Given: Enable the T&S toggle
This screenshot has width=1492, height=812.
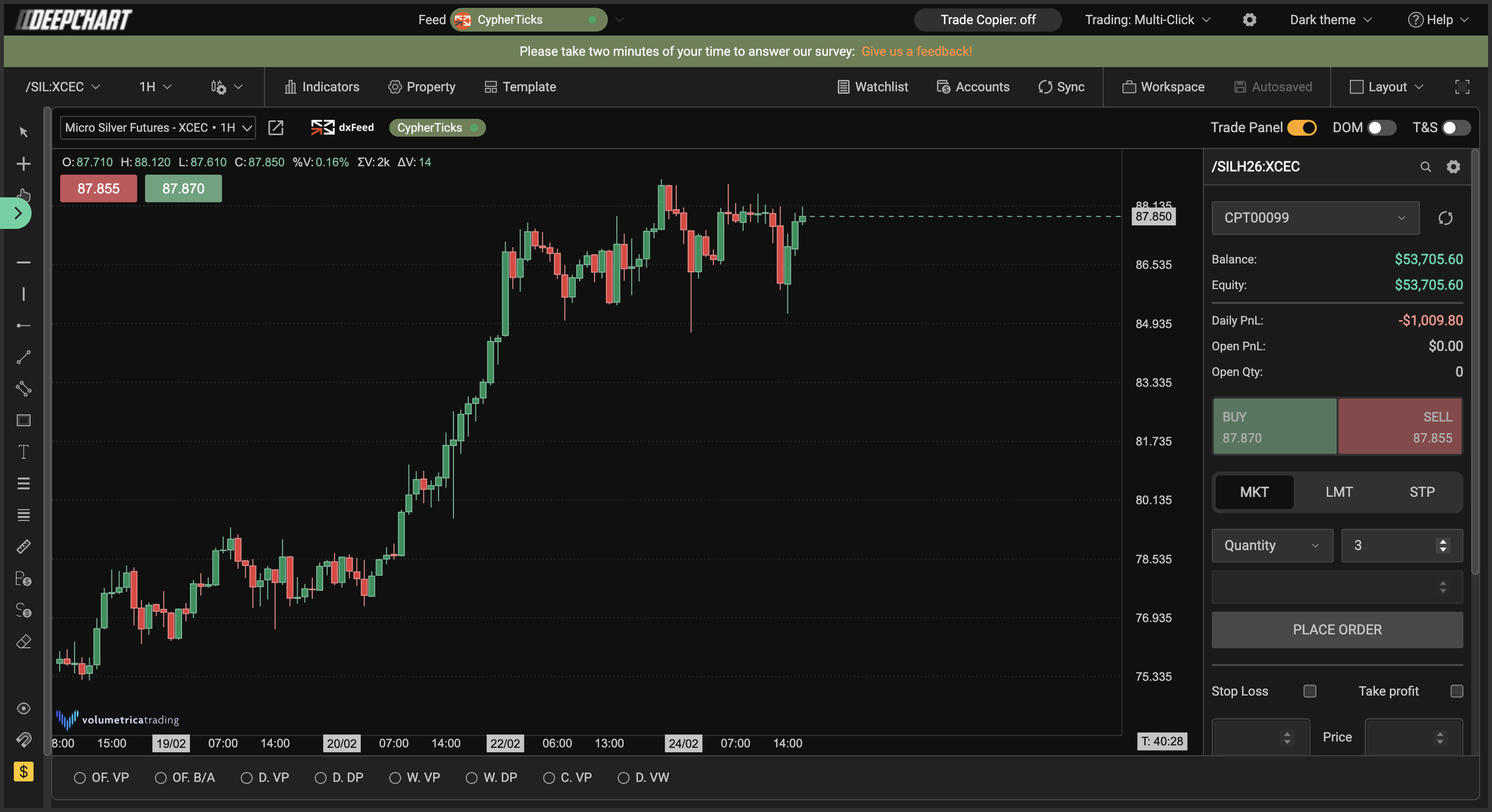Looking at the screenshot, I should [1455, 128].
